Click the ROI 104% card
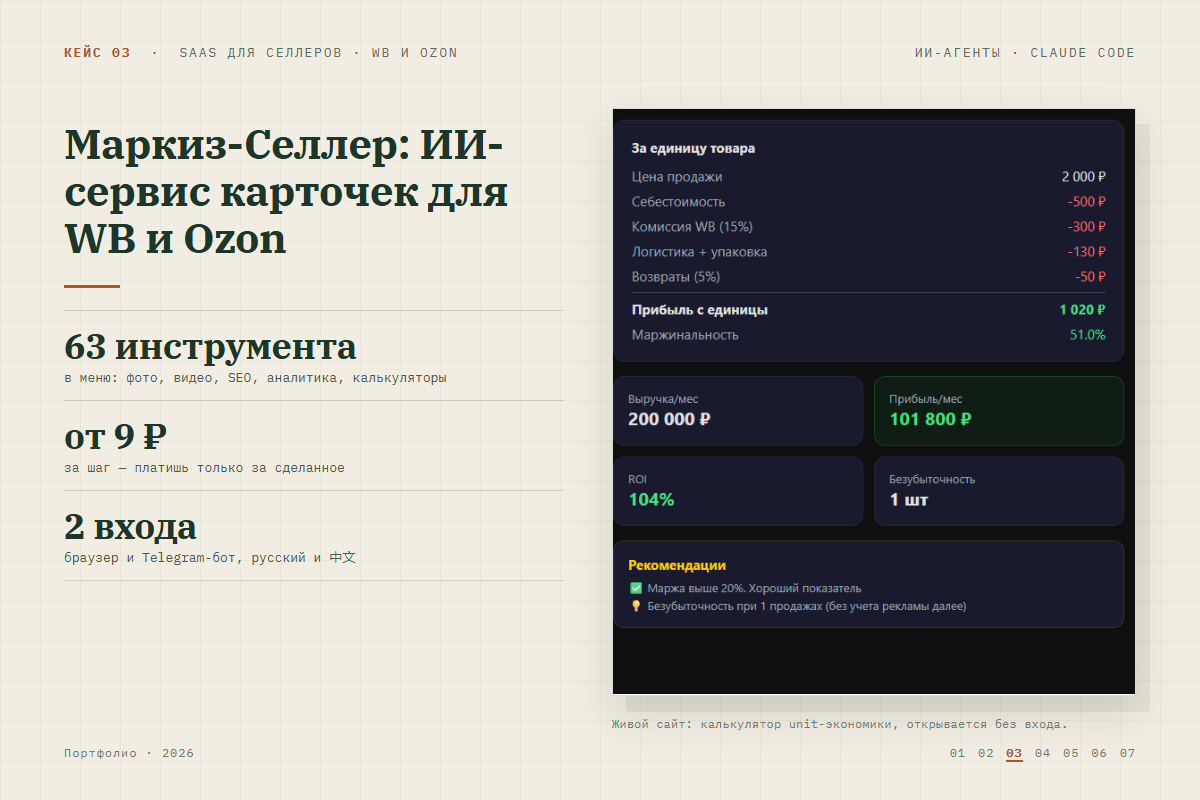1200x800 pixels. pos(738,491)
